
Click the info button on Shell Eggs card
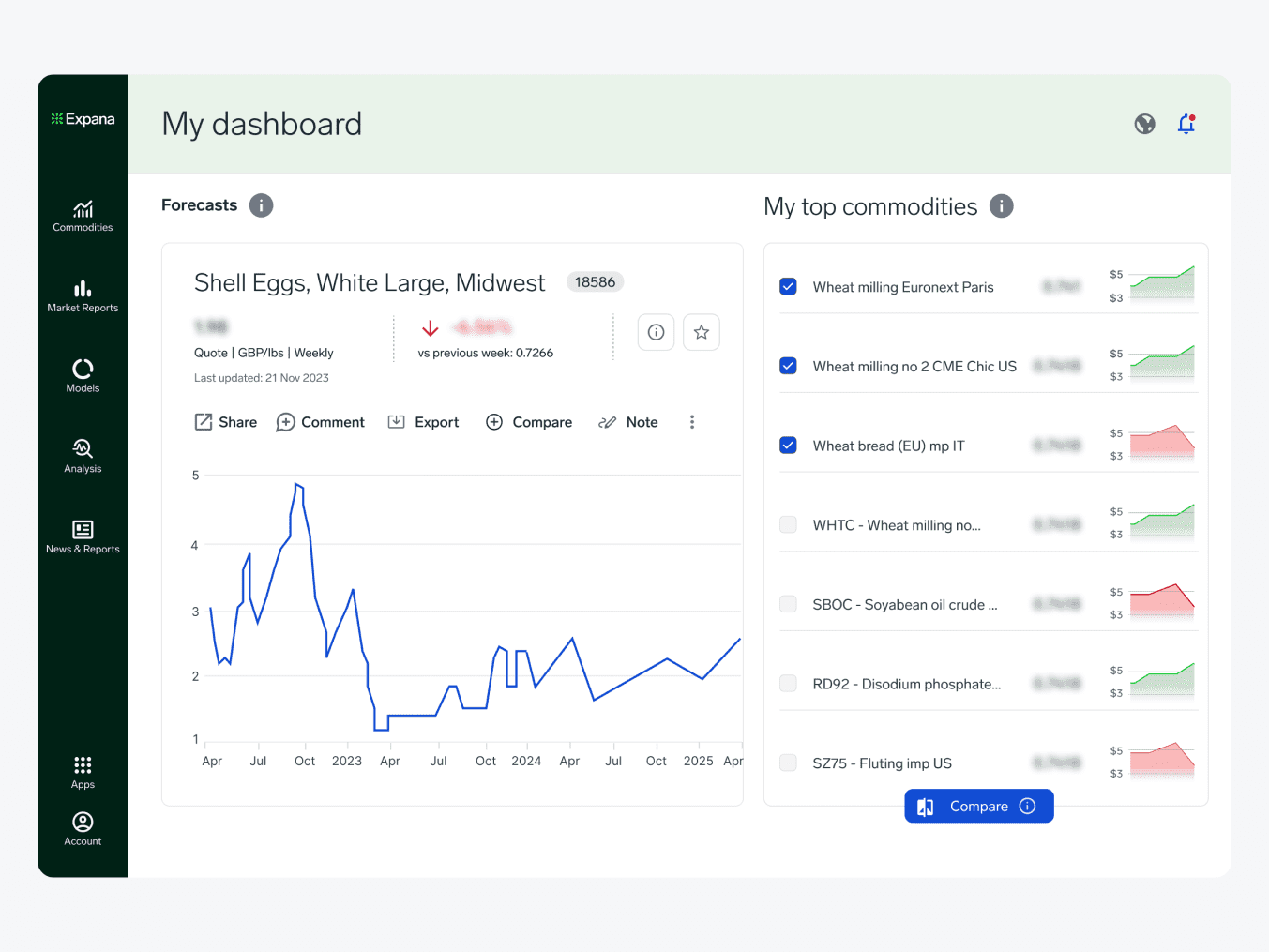point(657,332)
